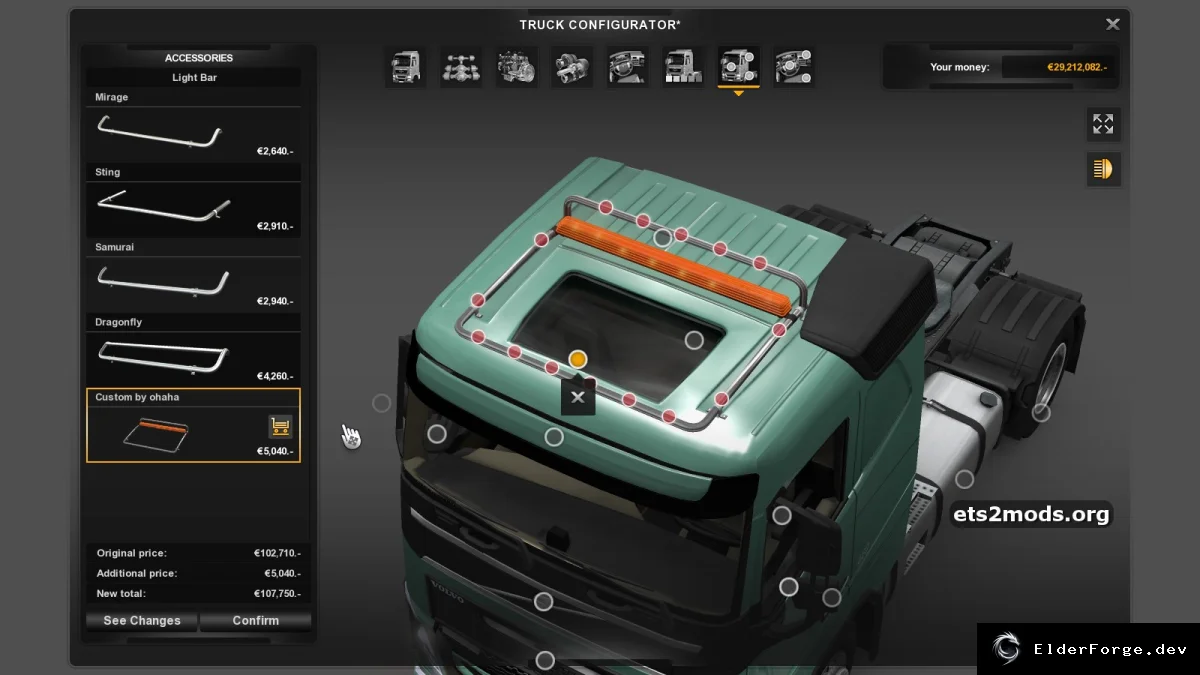Open the chassis configuration tab
The height and width of the screenshot is (675, 1200).
click(x=460, y=67)
